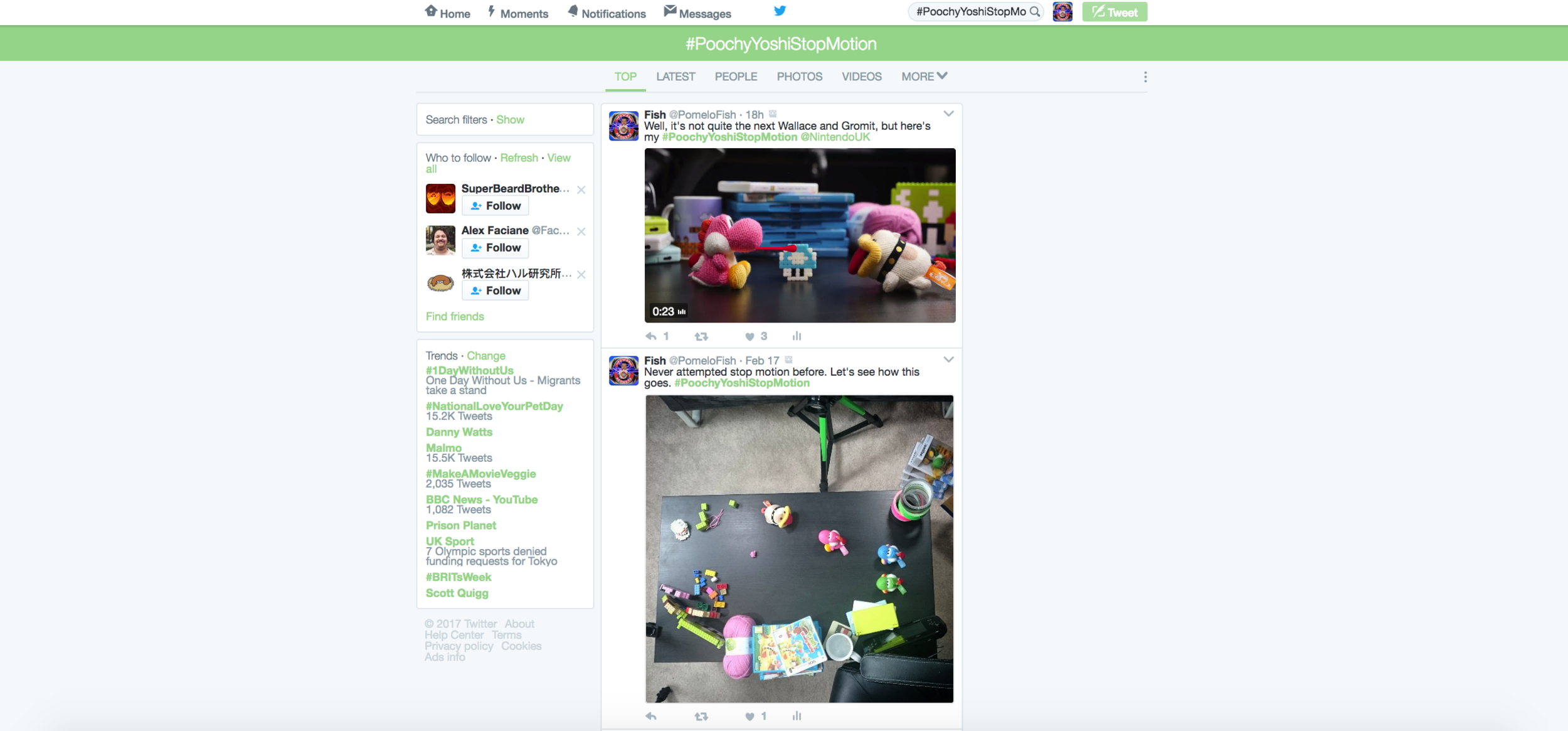Click Find friends link
The width and height of the screenshot is (1568, 731).
coord(455,317)
